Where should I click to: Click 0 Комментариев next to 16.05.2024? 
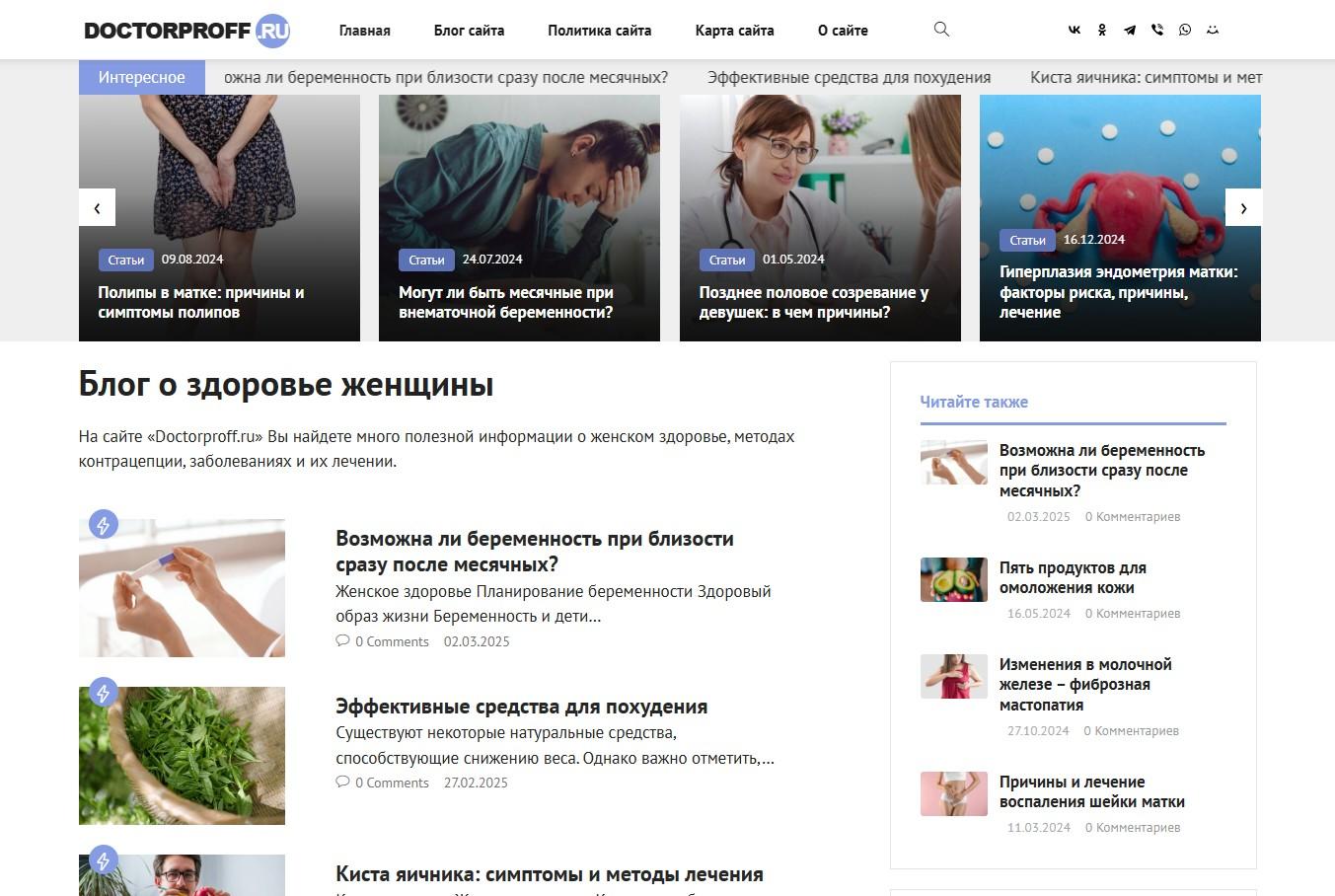click(1133, 614)
